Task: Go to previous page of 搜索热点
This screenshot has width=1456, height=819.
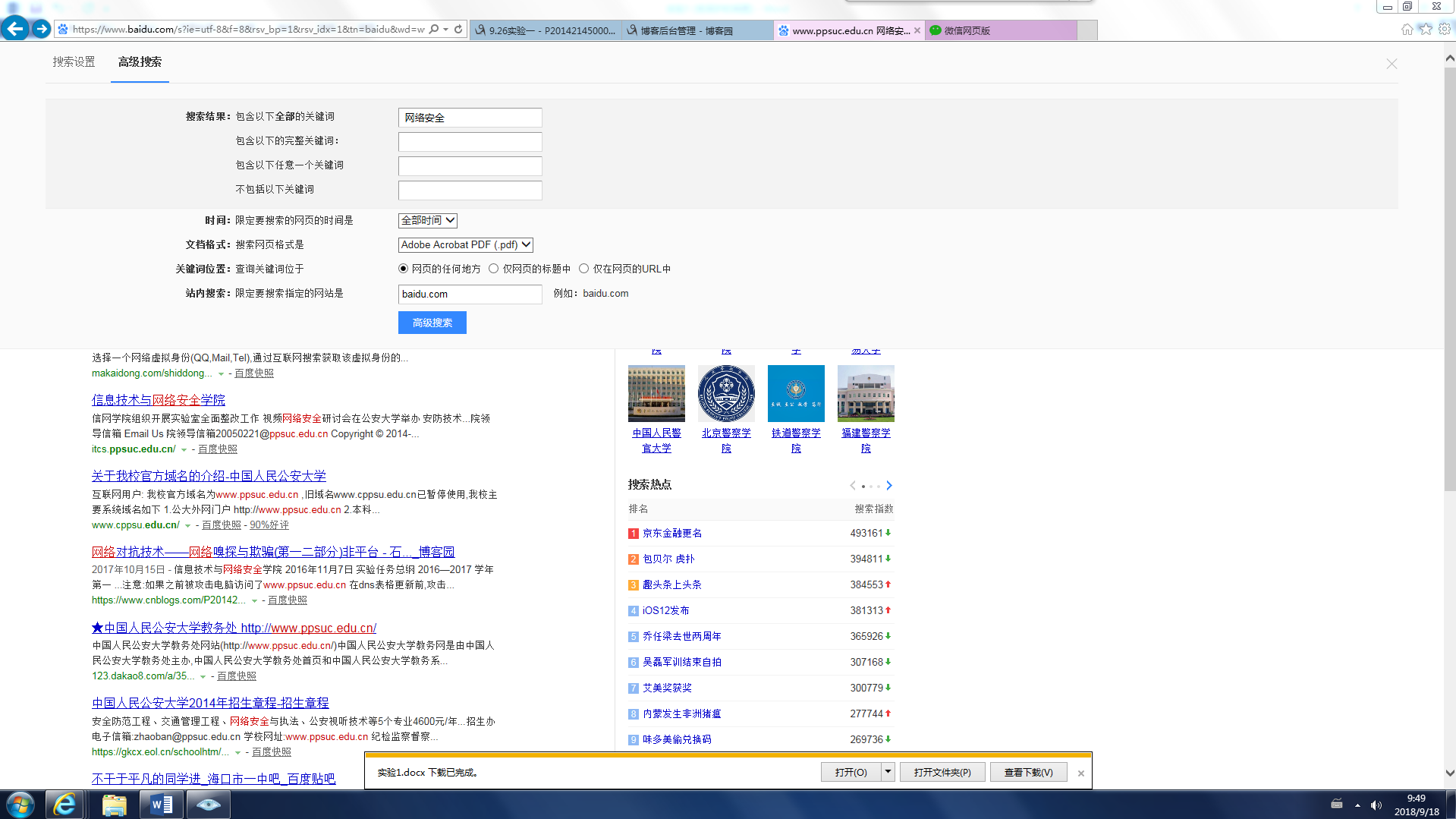Action: pyautogui.click(x=853, y=486)
